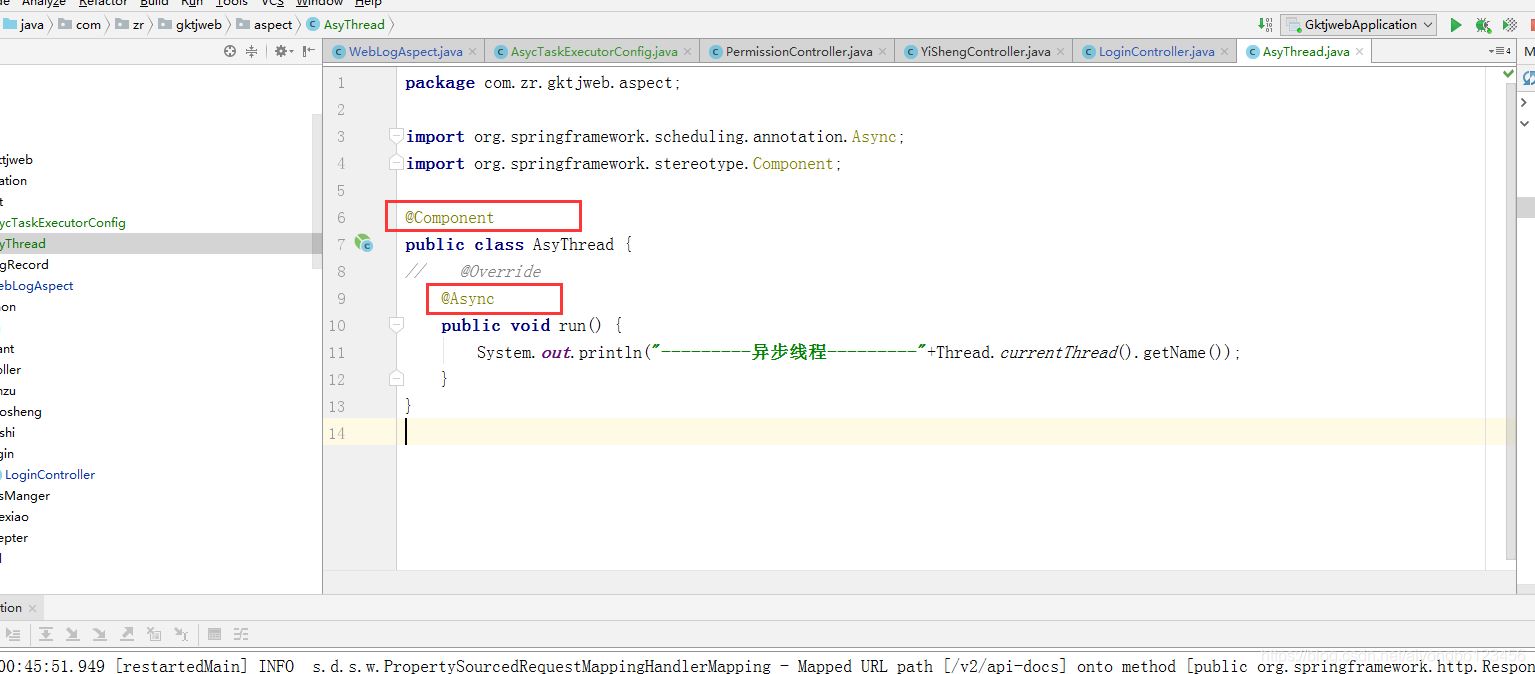Click the Drop Frame debug icon
This screenshot has height=674, width=1535.
[x=154, y=634]
